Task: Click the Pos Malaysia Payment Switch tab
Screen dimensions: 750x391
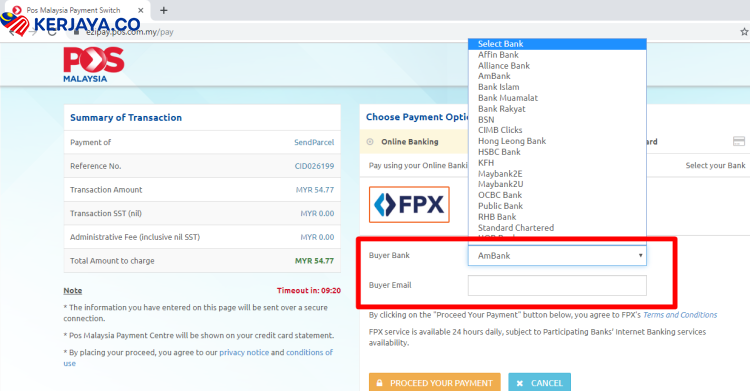Action: point(77,10)
